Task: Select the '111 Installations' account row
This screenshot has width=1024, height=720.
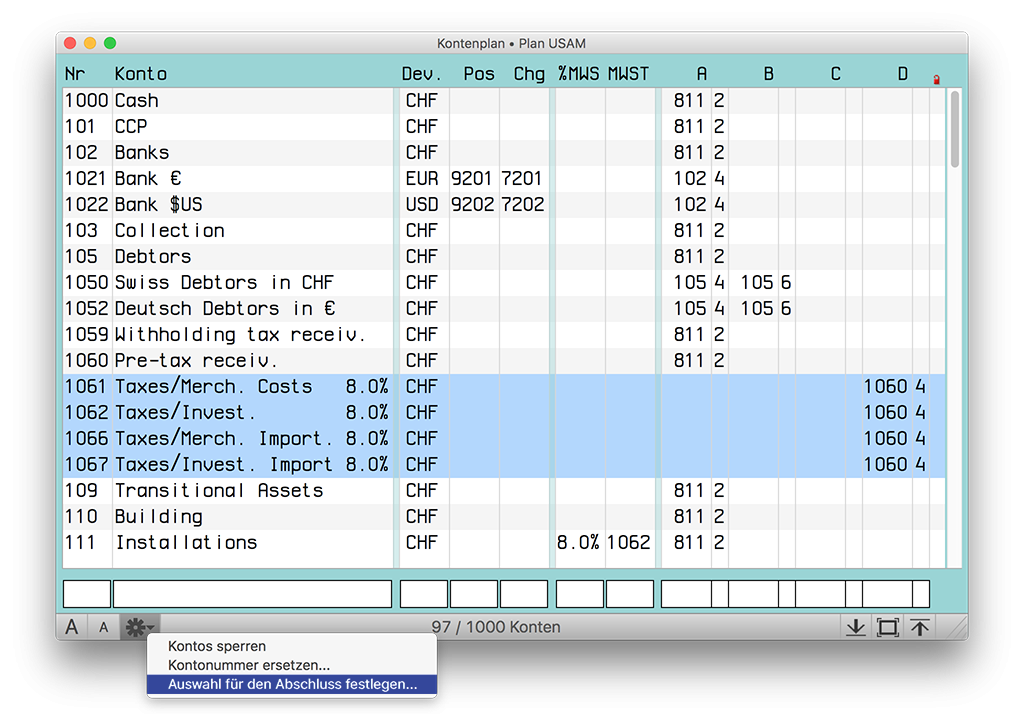Action: tap(230, 543)
